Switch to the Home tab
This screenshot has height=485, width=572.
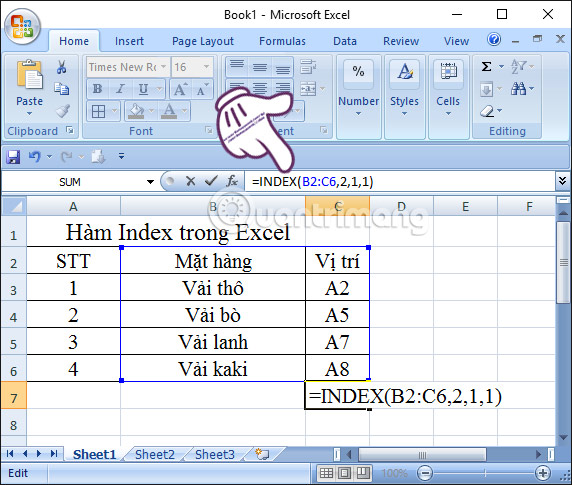tap(74, 41)
